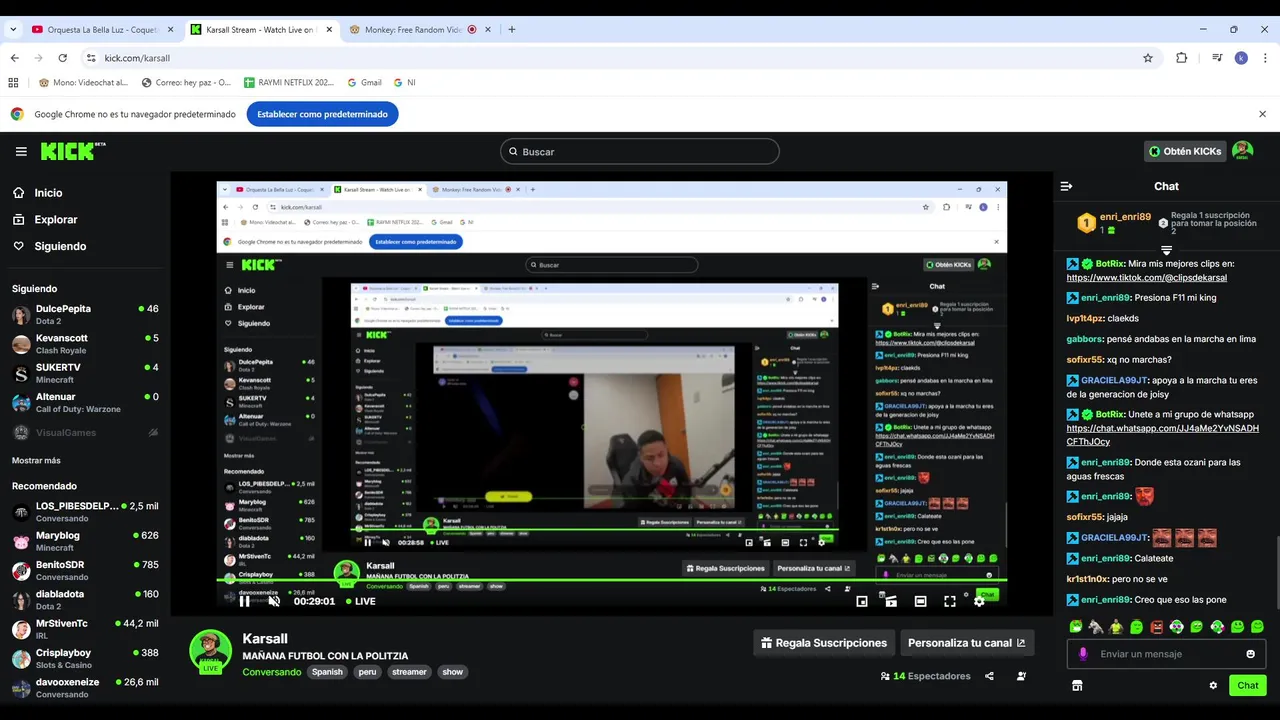This screenshot has height=720, width=1280.
Task: Insert green halo blob quick emote
Action: 1136,627
